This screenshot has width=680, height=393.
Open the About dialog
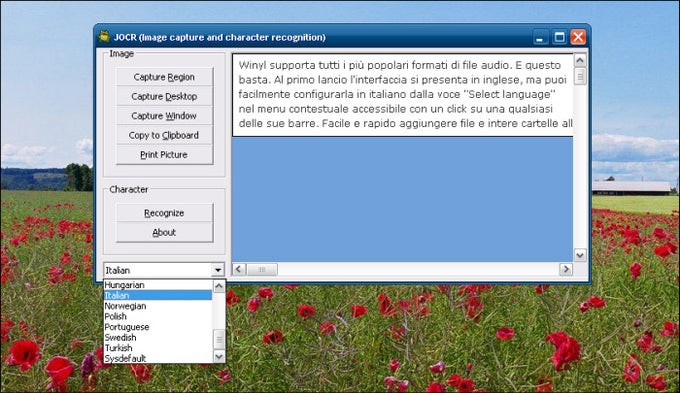coord(164,233)
